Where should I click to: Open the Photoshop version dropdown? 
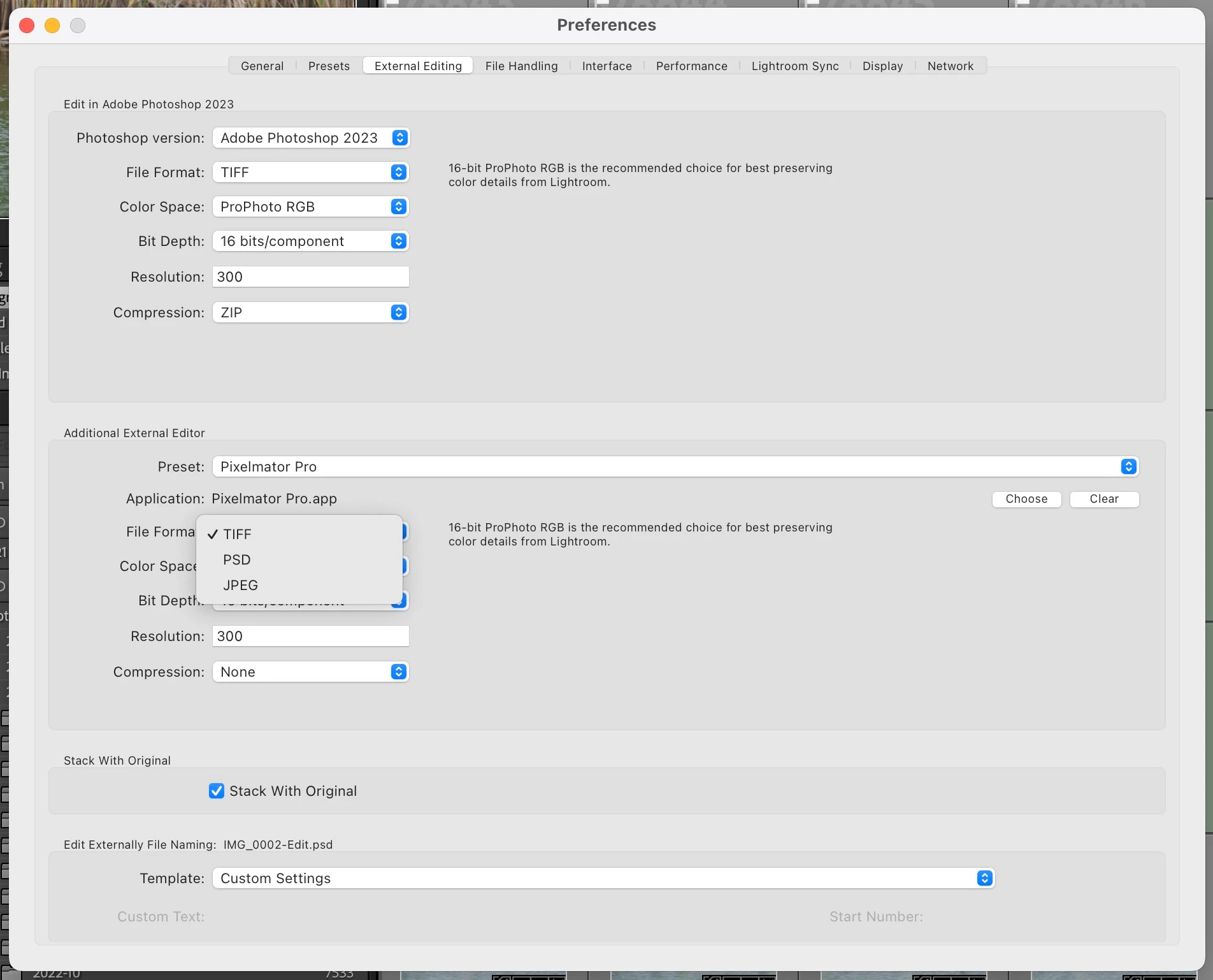[311, 138]
